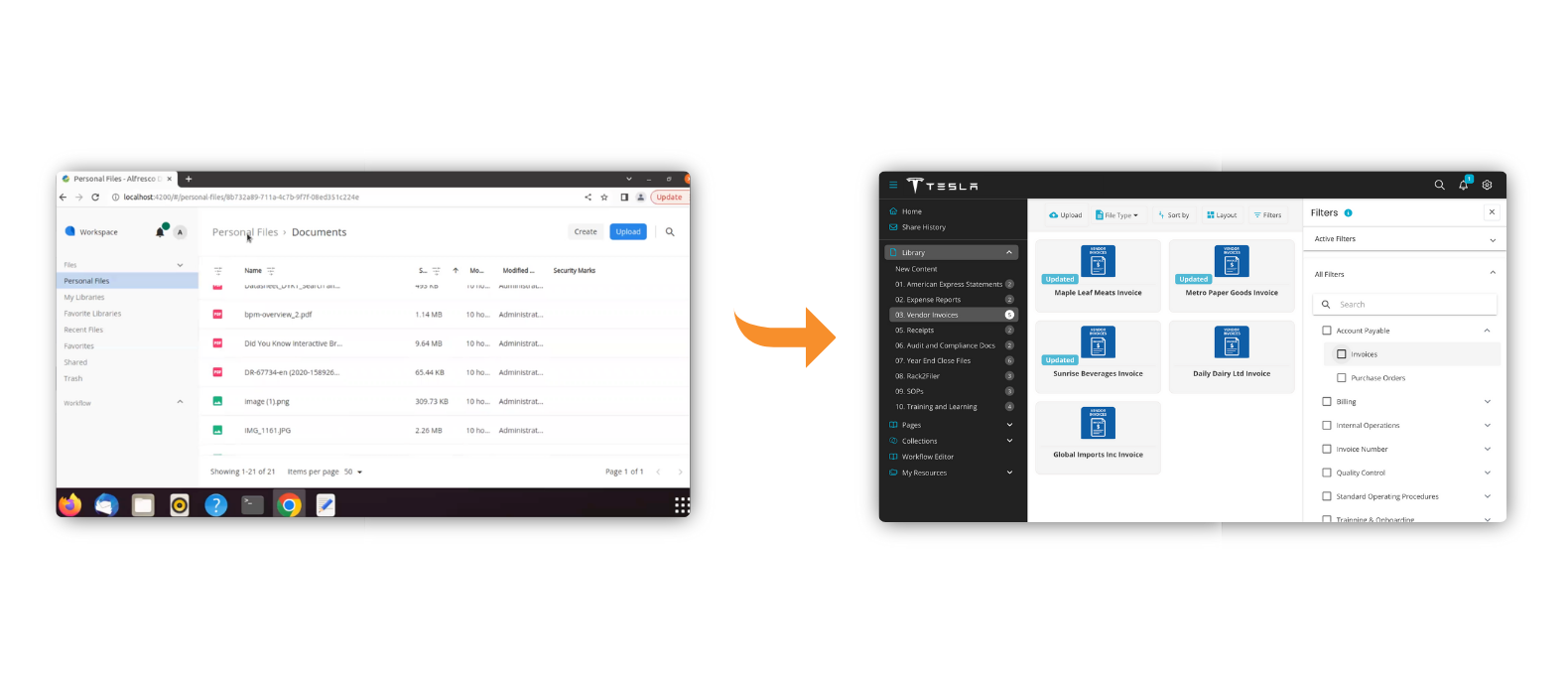Image resolution: width=1568 pixels, height=675 pixels.
Task: Collapse the Account Payable filter group
Action: 1487,331
